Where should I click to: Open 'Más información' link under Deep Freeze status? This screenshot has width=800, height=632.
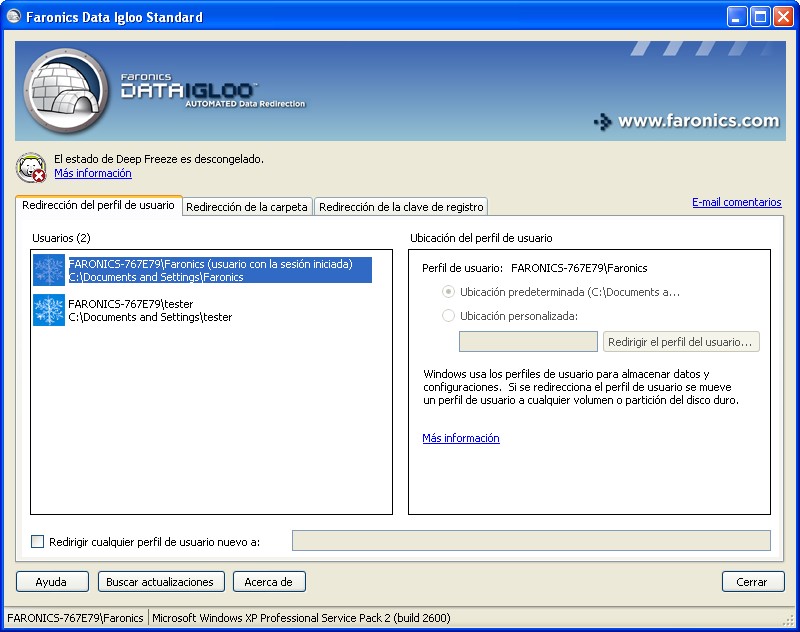tap(93, 173)
